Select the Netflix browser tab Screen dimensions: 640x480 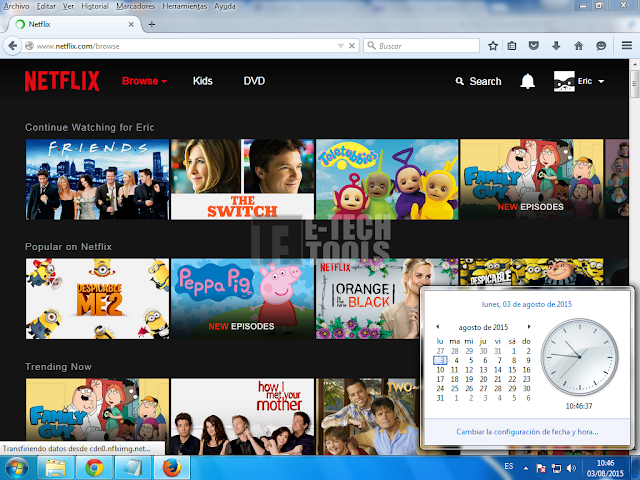pos(73,24)
